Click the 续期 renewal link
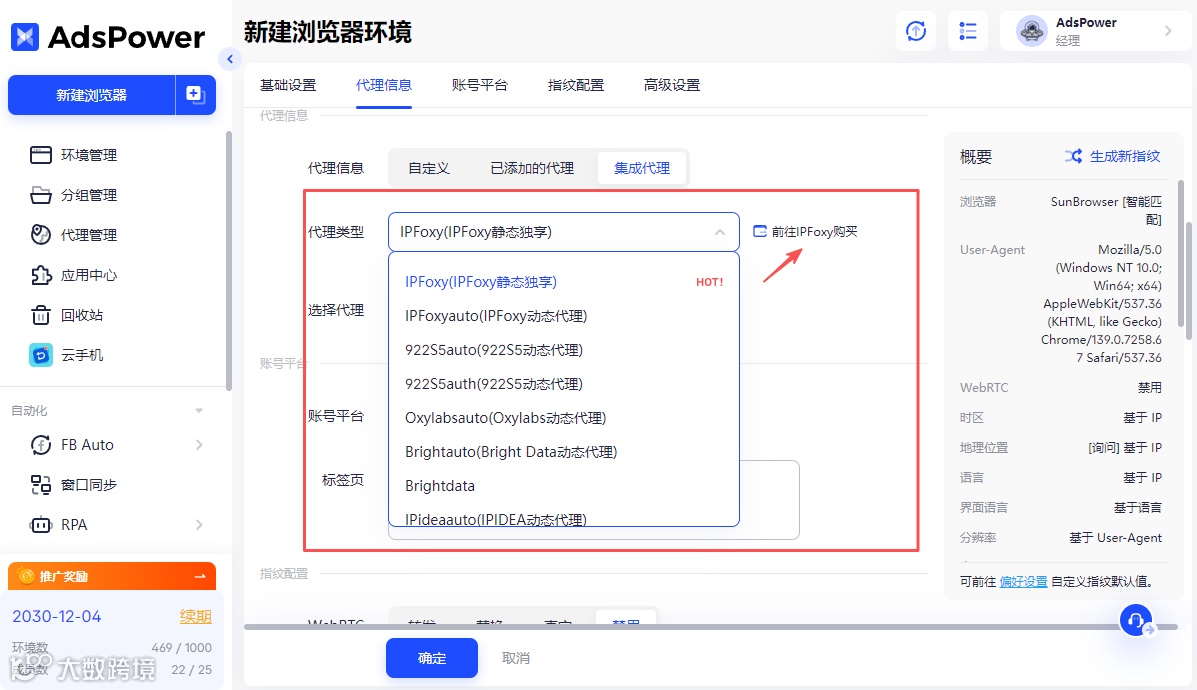This screenshot has width=1197, height=690. [x=195, y=616]
